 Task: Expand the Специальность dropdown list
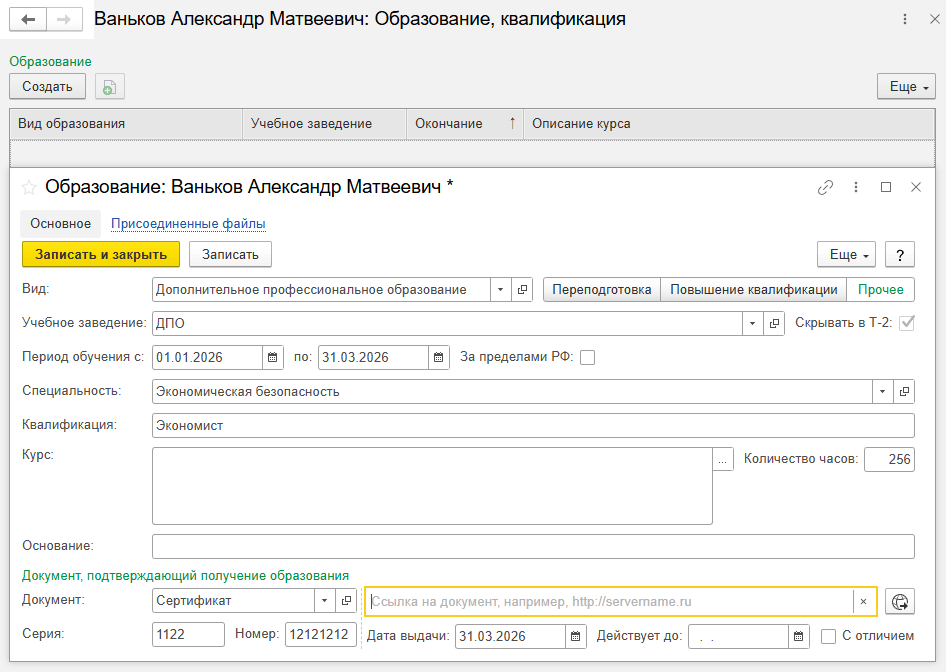[x=882, y=392]
